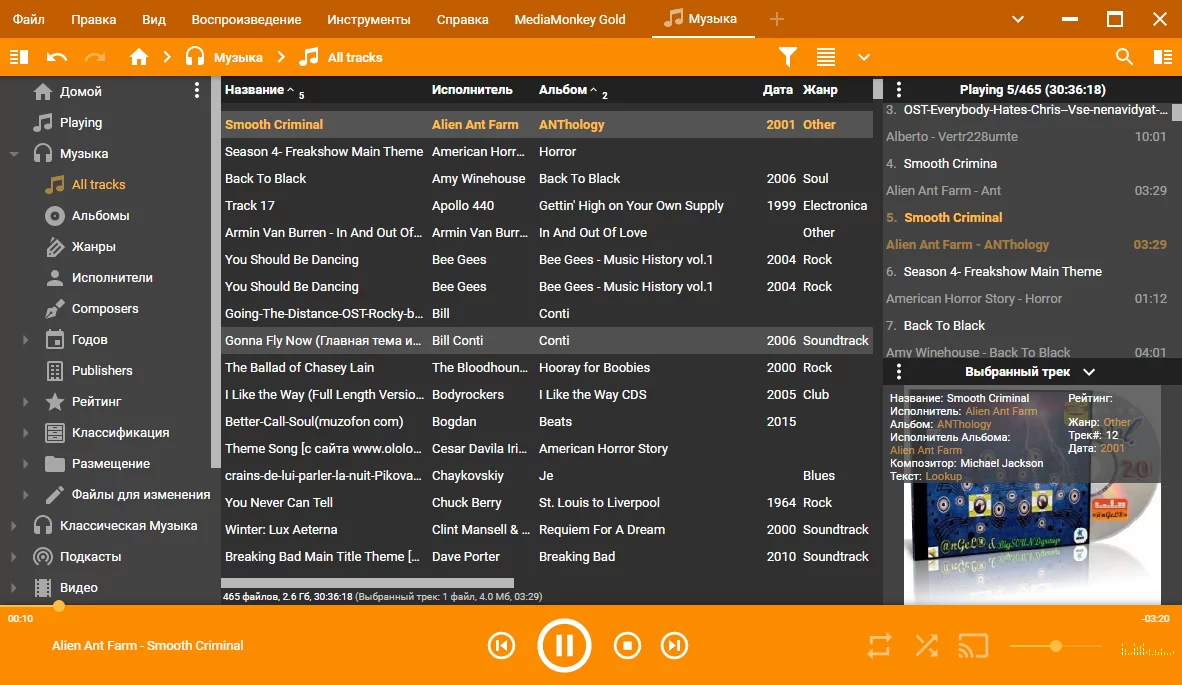1182x685 pixels.
Task: Select Исполнители in the media tree
Action: coord(112,277)
